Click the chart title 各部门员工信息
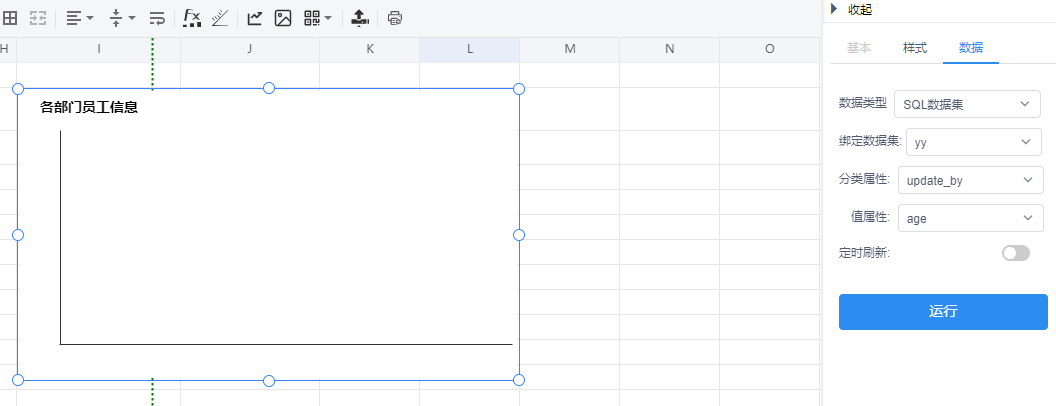Image resolution: width=1056 pixels, height=406 pixels. (89, 107)
